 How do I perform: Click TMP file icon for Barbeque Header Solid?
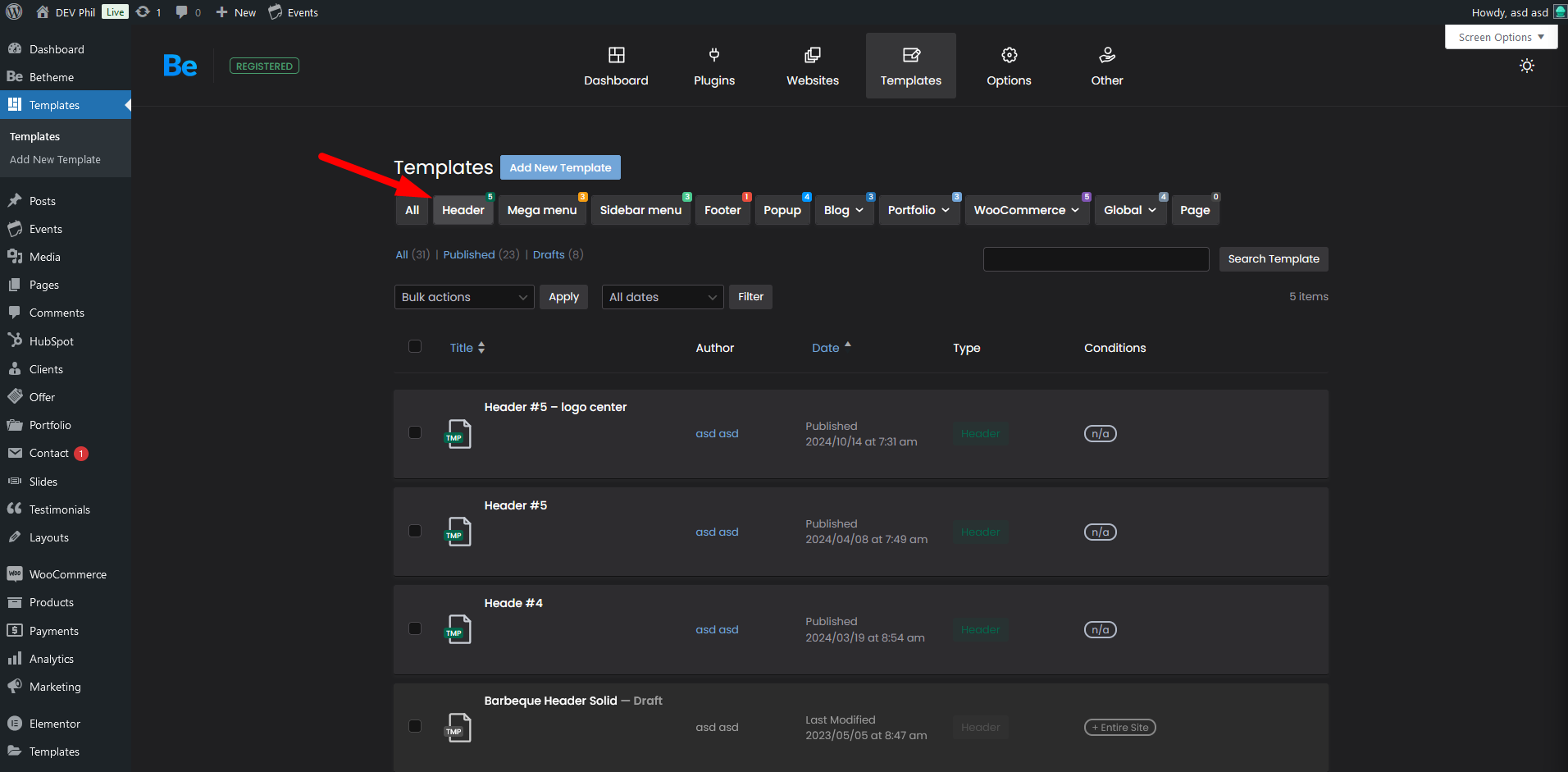pyautogui.click(x=458, y=728)
